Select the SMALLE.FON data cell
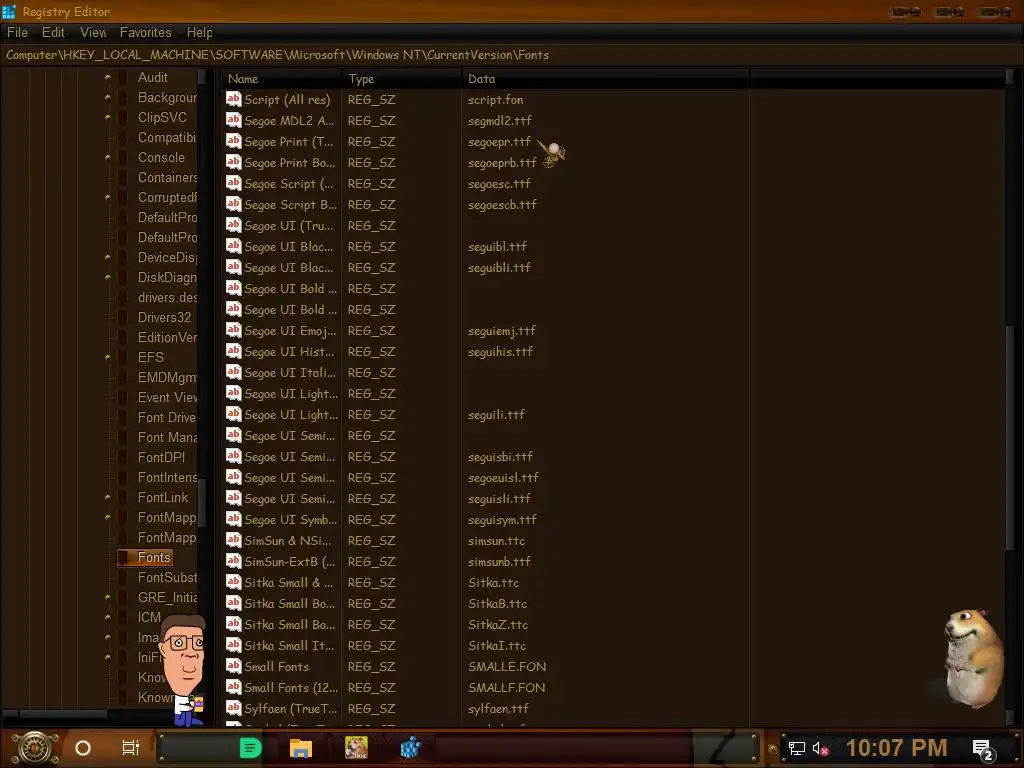Viewport: 1024px width, 768px height. coord(507,667)
